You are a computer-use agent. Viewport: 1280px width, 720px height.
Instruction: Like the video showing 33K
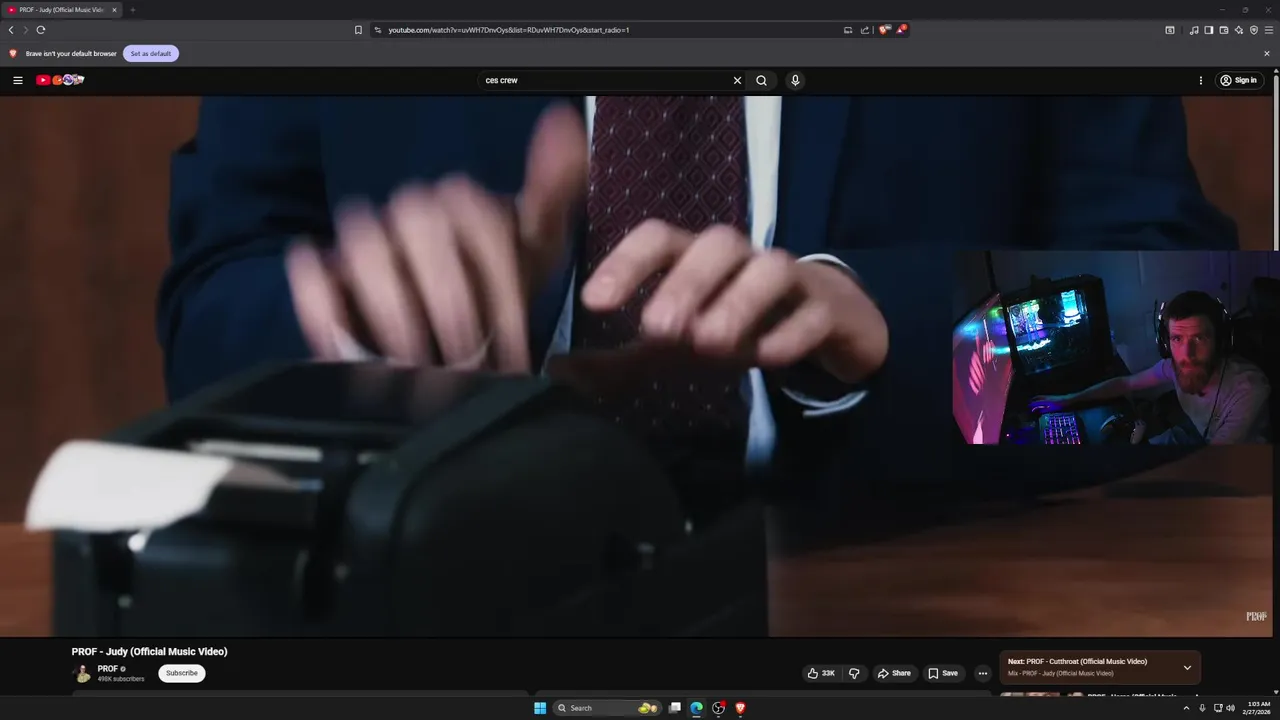[x=821, y=673]
